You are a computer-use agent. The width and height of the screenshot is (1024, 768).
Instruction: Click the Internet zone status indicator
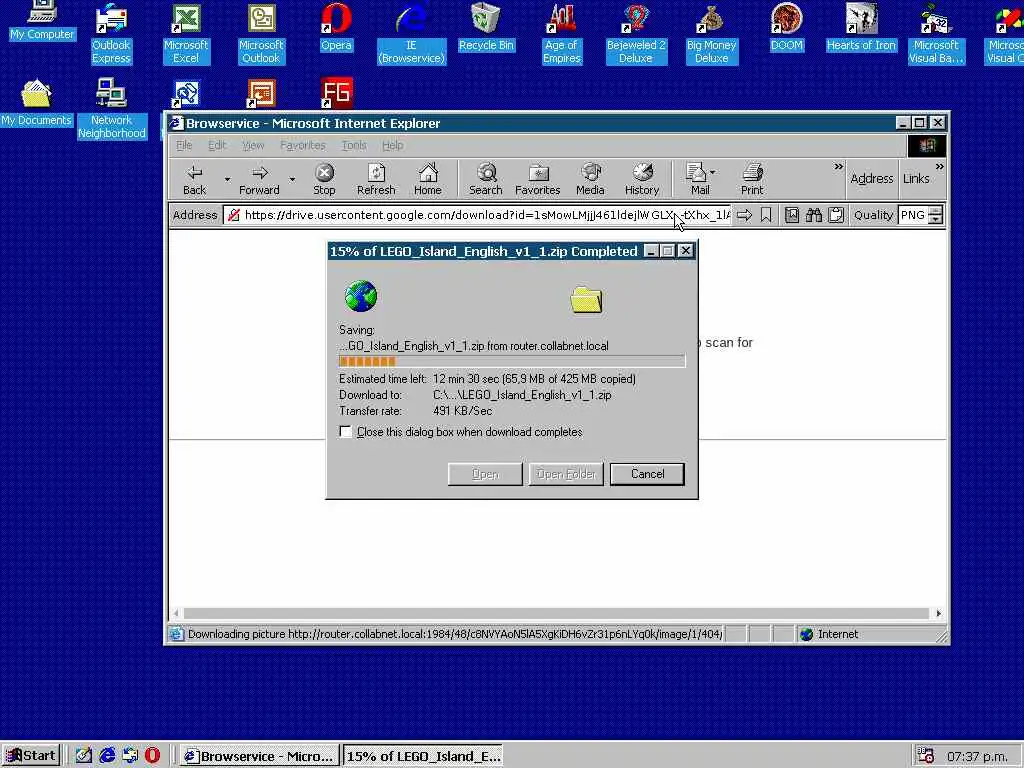pyautogui.click(x=829, y=634)
